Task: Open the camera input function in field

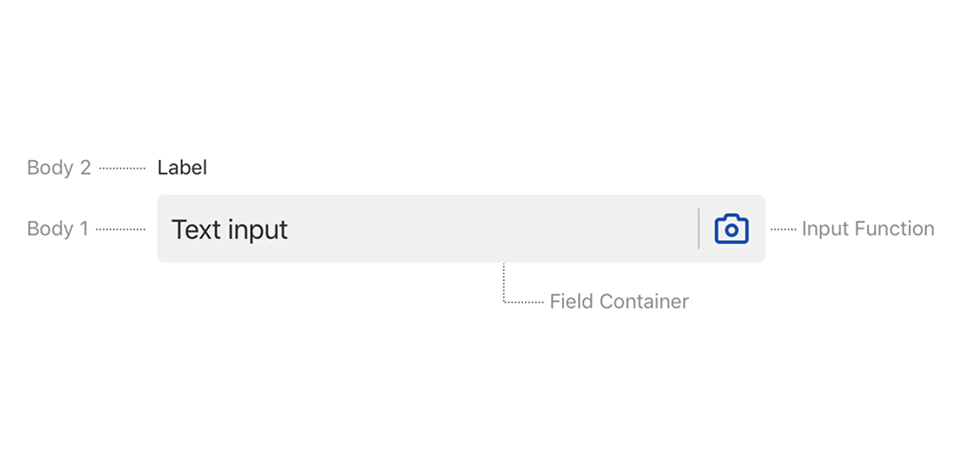Action: tap(732, 229)
